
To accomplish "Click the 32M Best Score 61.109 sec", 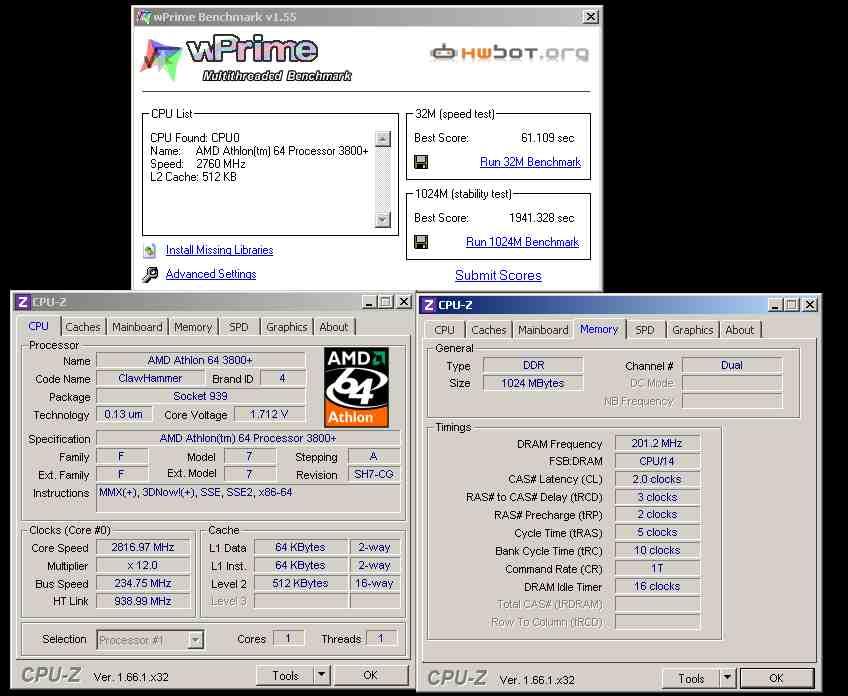I will tap(547, 138).
